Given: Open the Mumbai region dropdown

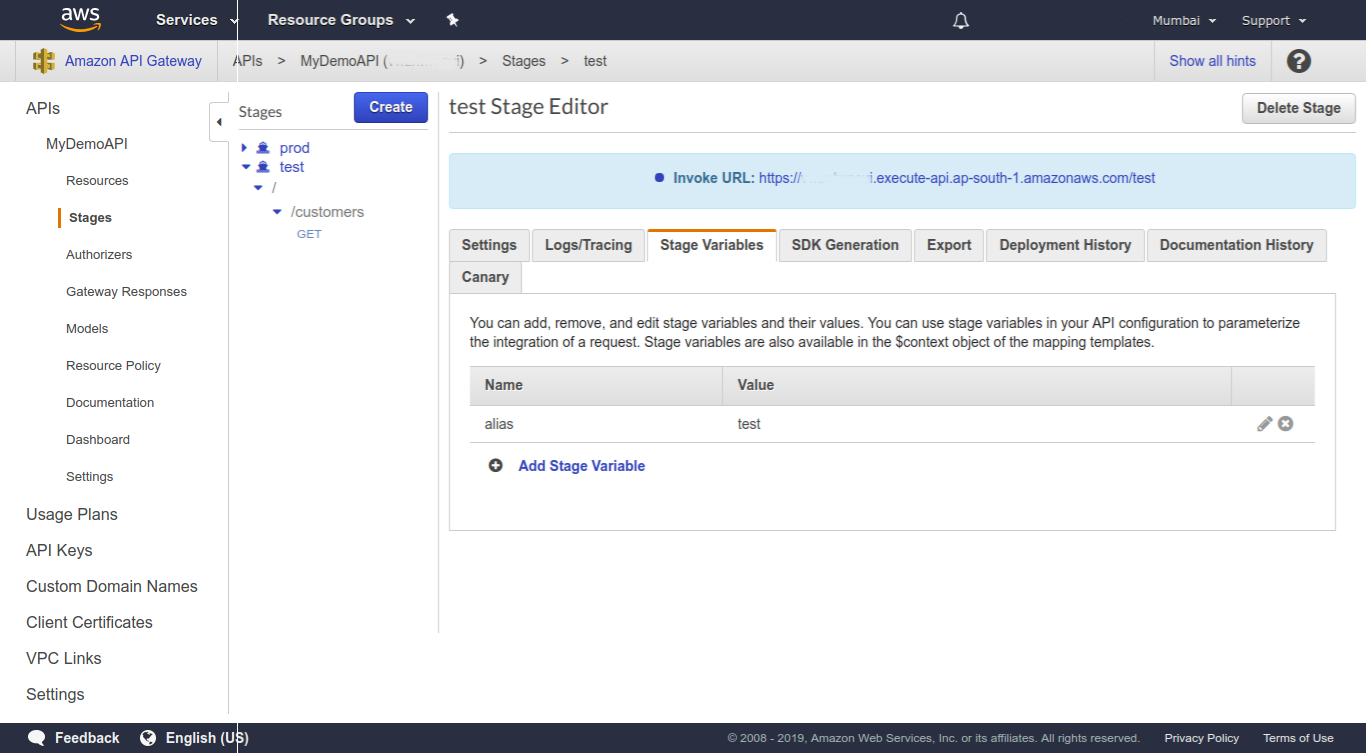Looking at the screenshot, I should [x=1184, y=20].
